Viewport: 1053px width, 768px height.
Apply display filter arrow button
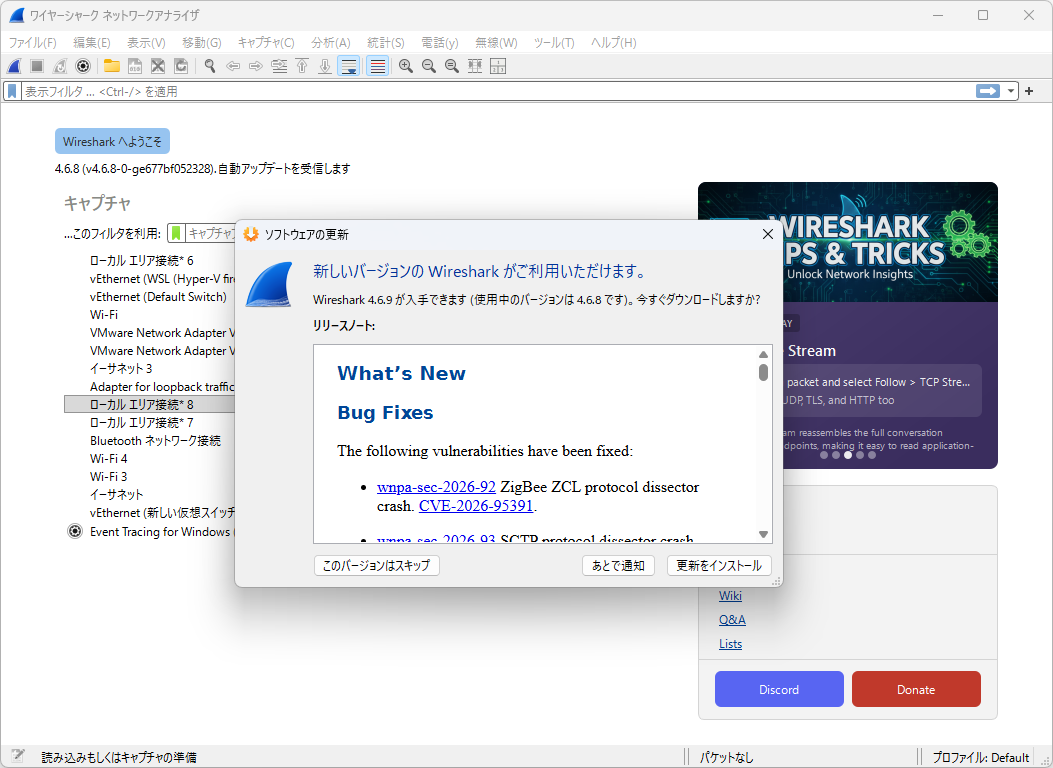tap(988, 91)
